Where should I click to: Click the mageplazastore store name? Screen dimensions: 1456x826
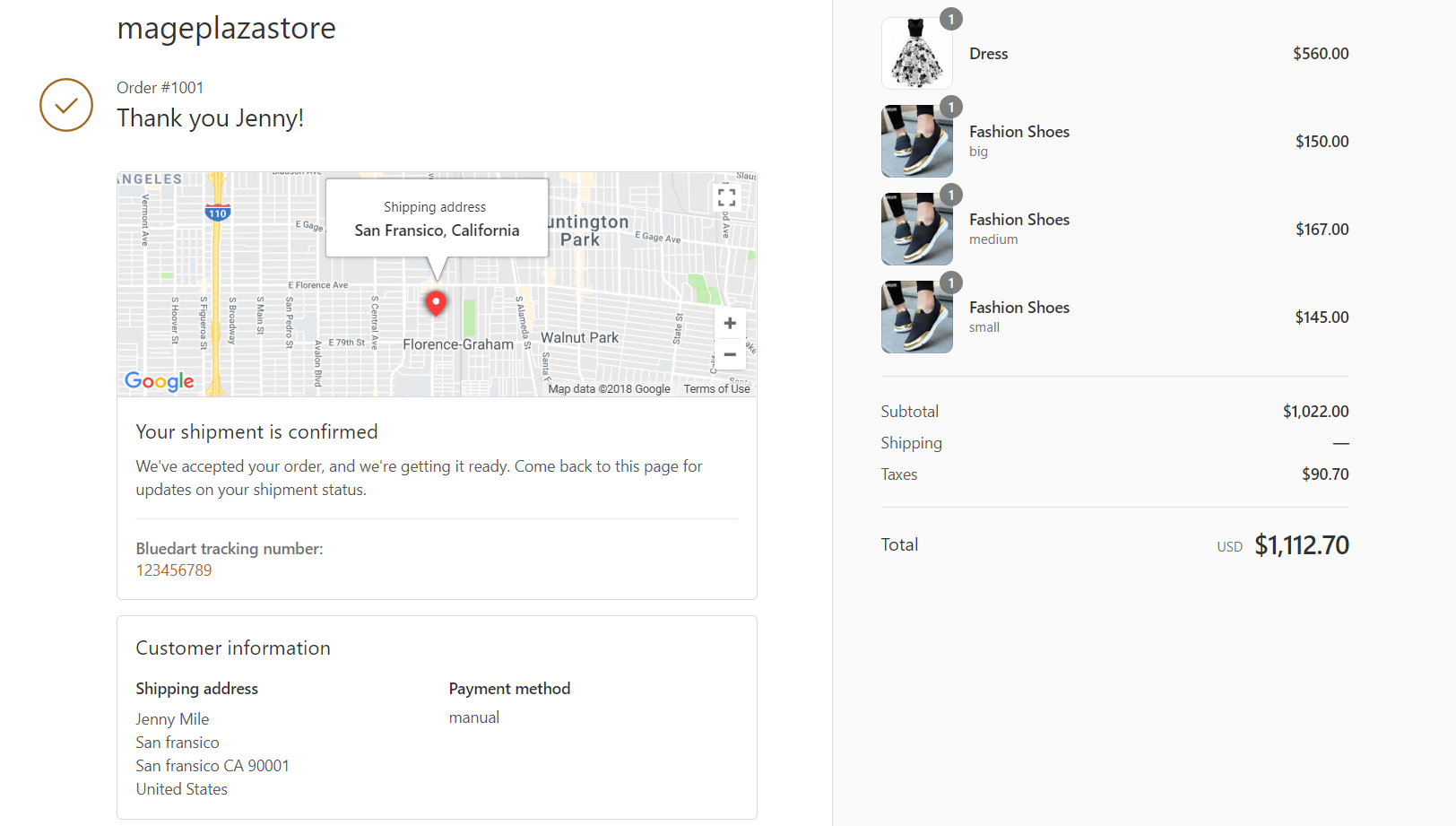pyautogui.click(x=226, y=29)
